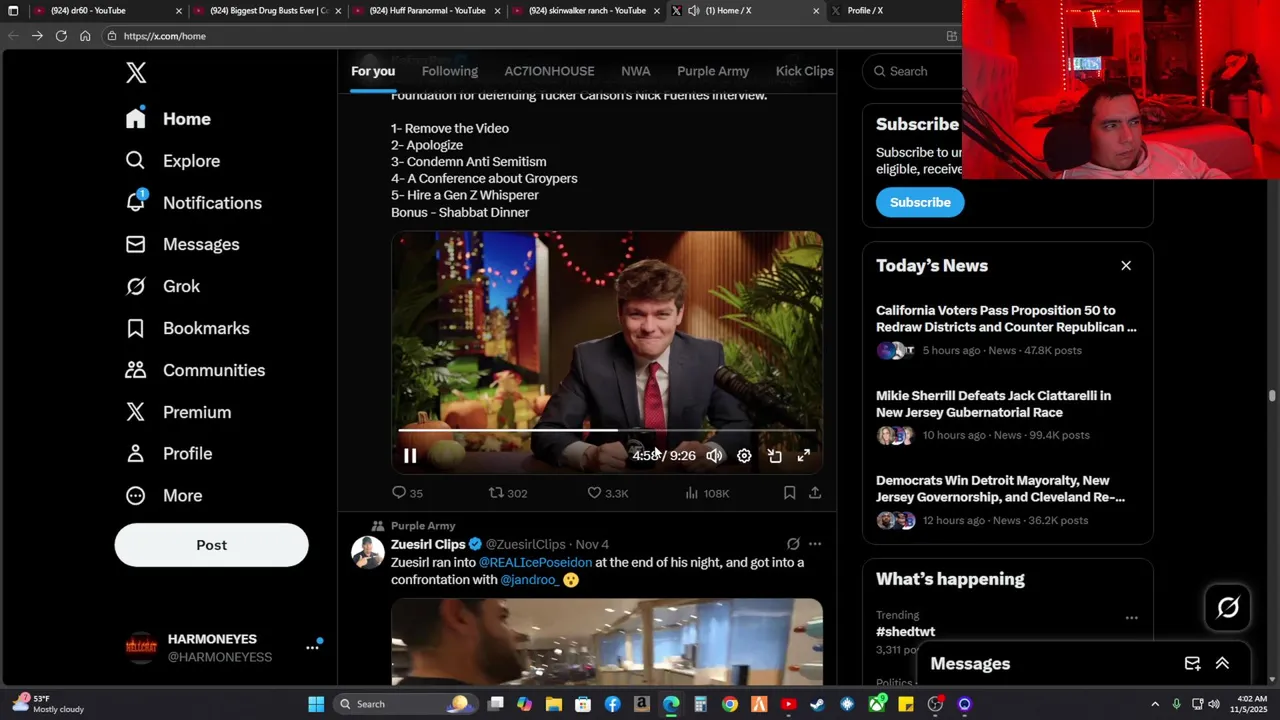Open Bookmarks in the left sidebar

point(187,329)
